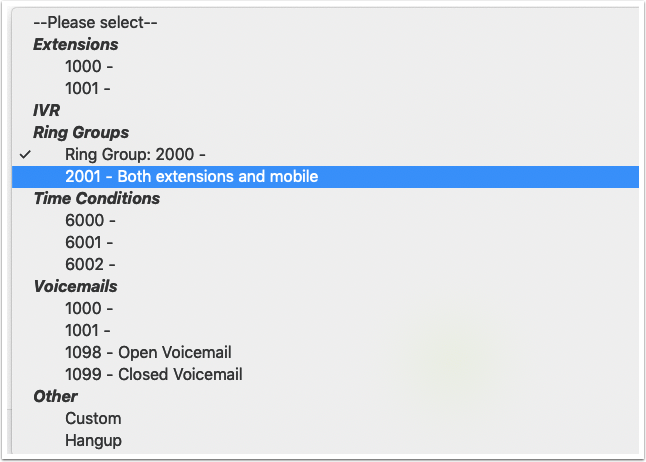
Task: Choose voicemail 1000 under Voicemails
Action: point(88,308)
